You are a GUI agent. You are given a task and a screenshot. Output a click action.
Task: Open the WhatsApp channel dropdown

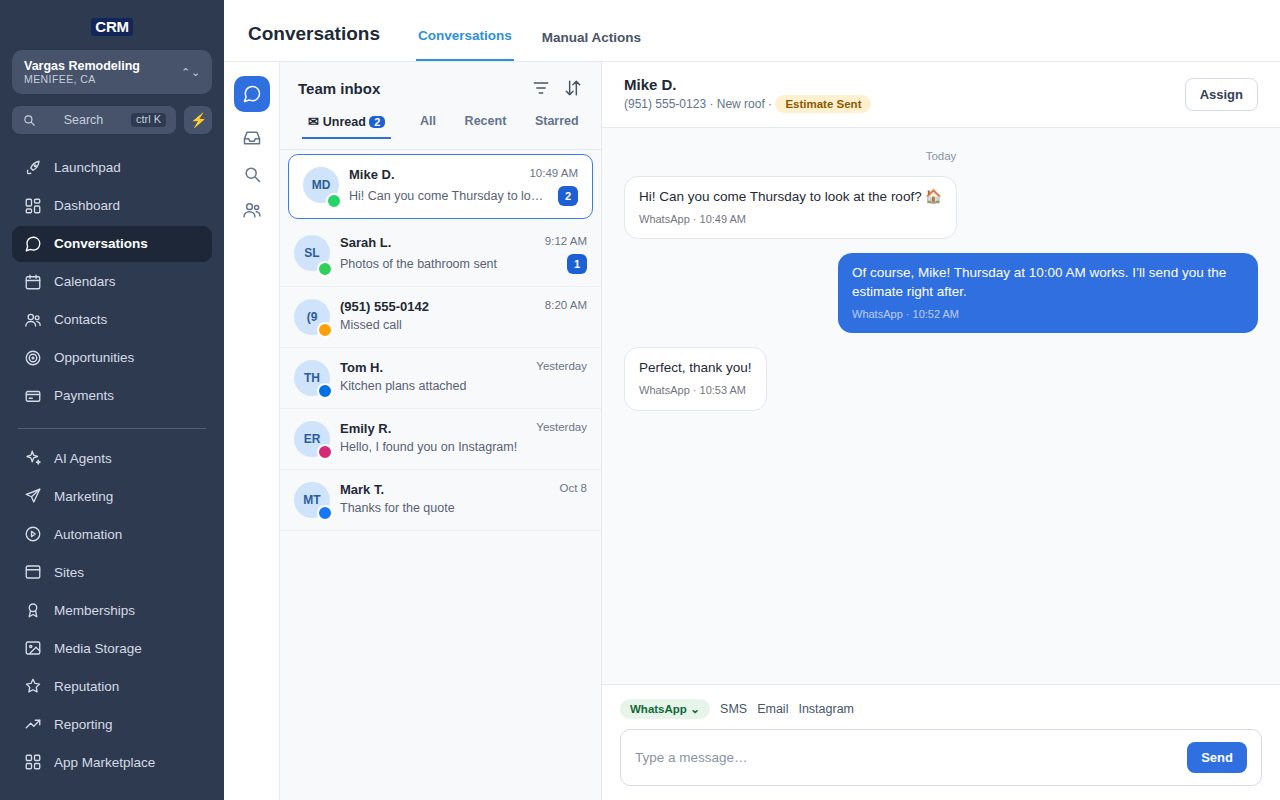[x=665, y=709]
